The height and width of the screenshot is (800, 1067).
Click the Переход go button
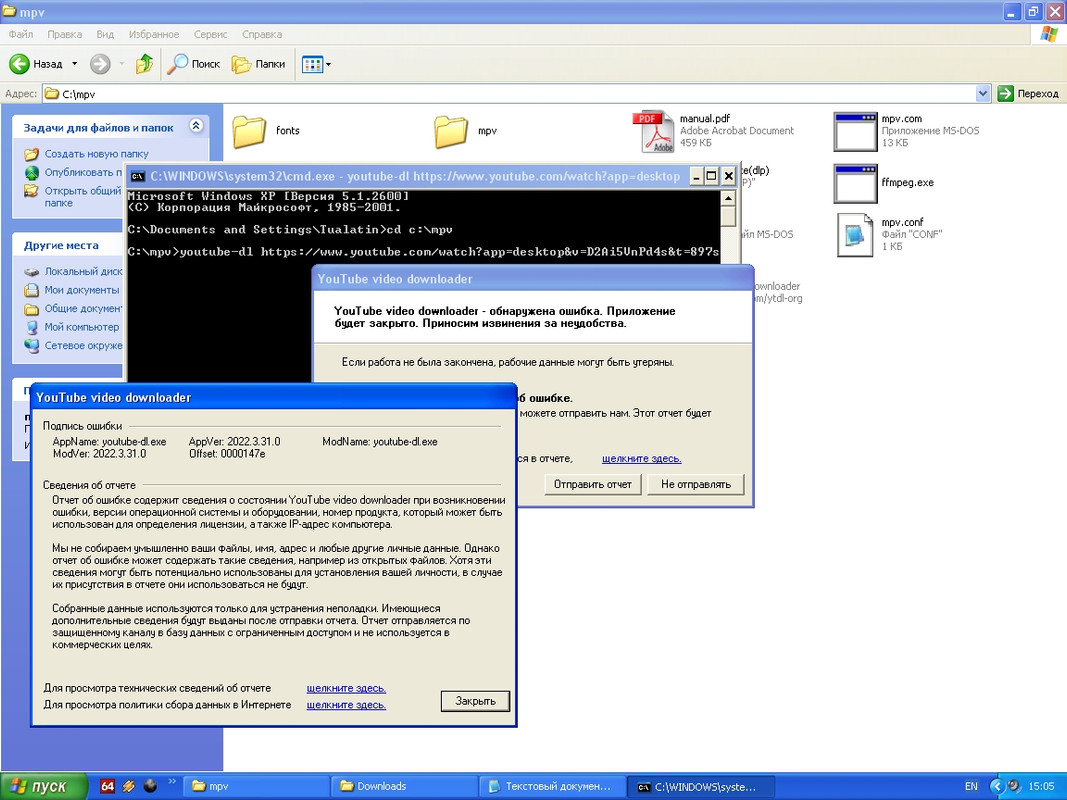point(1028,94)
